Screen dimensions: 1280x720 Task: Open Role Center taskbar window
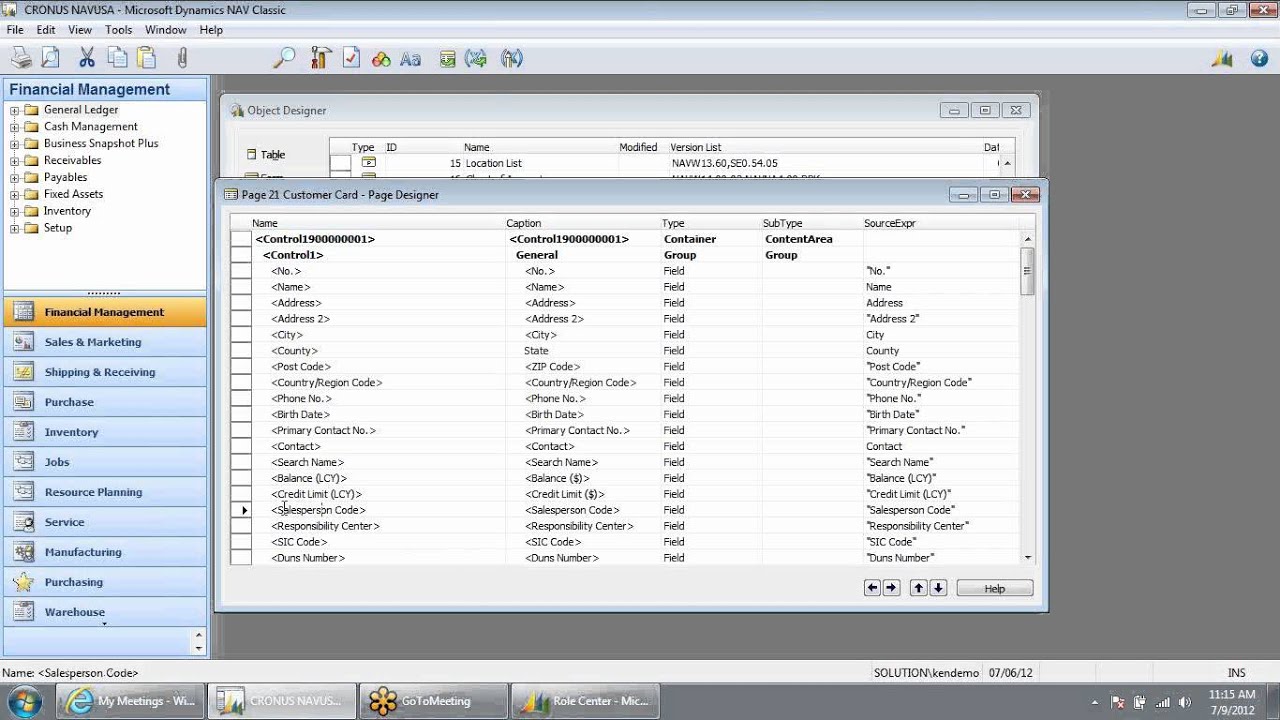point(586,701)
